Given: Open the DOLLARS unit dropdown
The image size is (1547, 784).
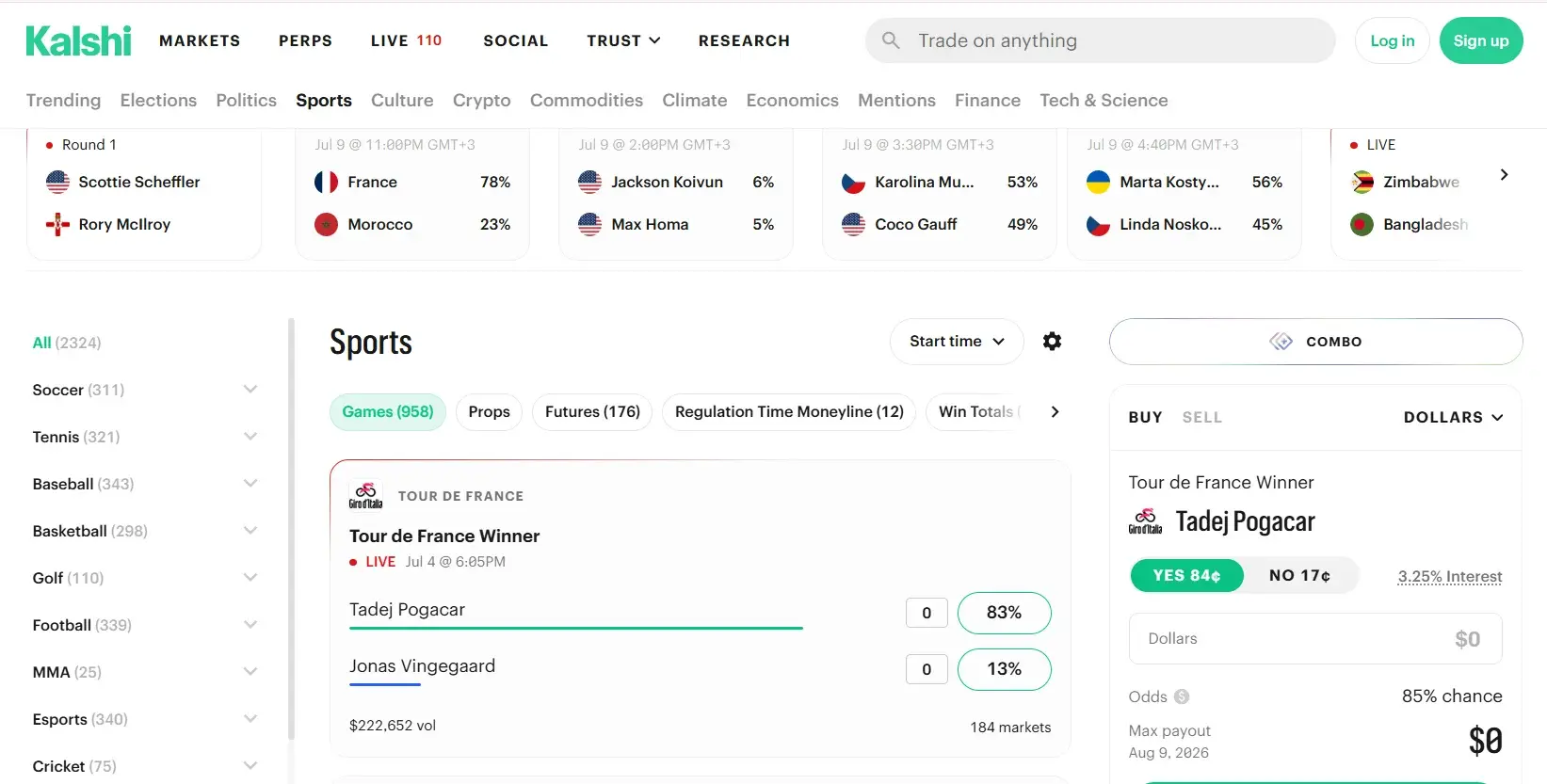Looking at the screenshot, I should coord(1453,417).
